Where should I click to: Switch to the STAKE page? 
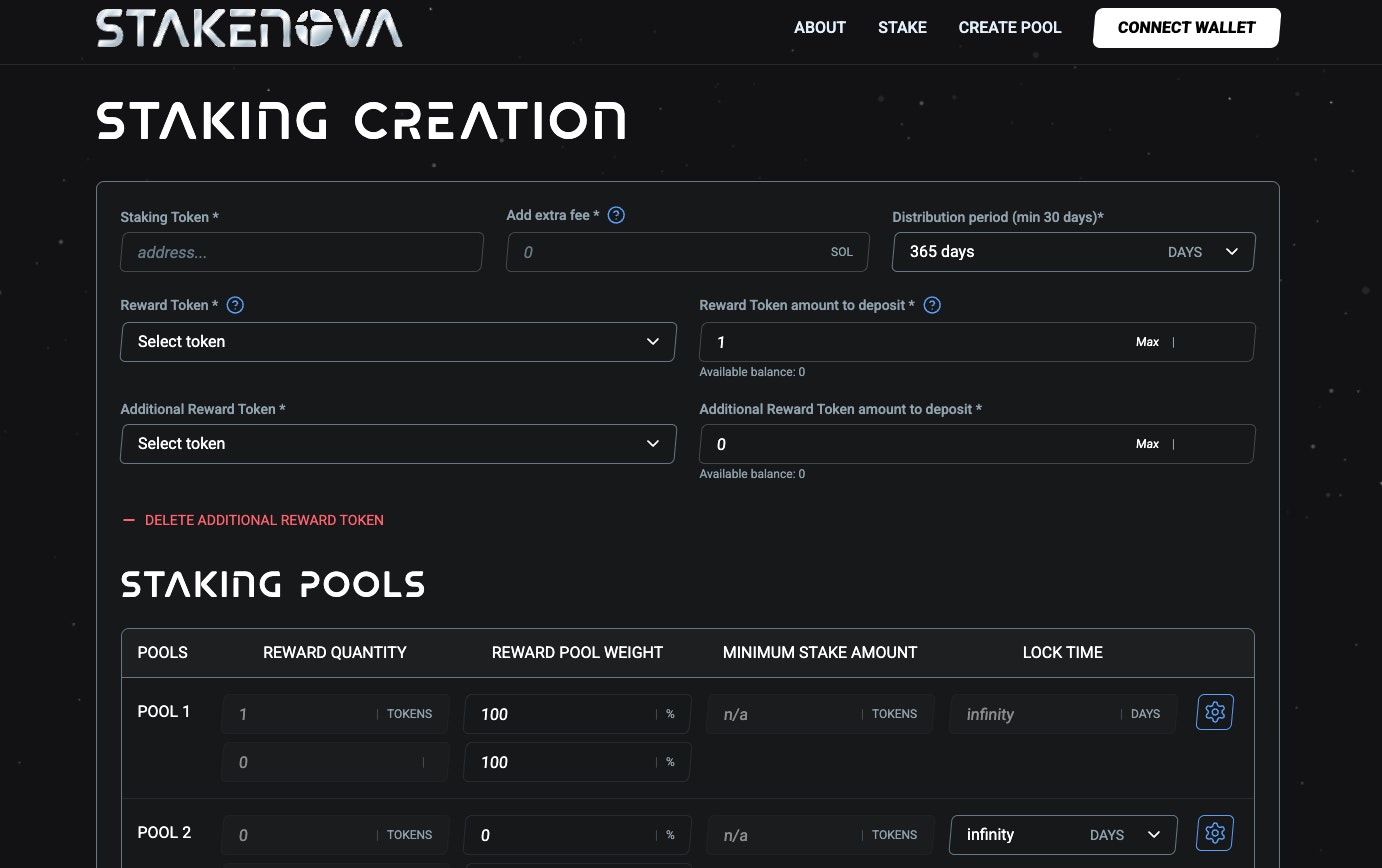pyautogui.click(x=902, y=27)
